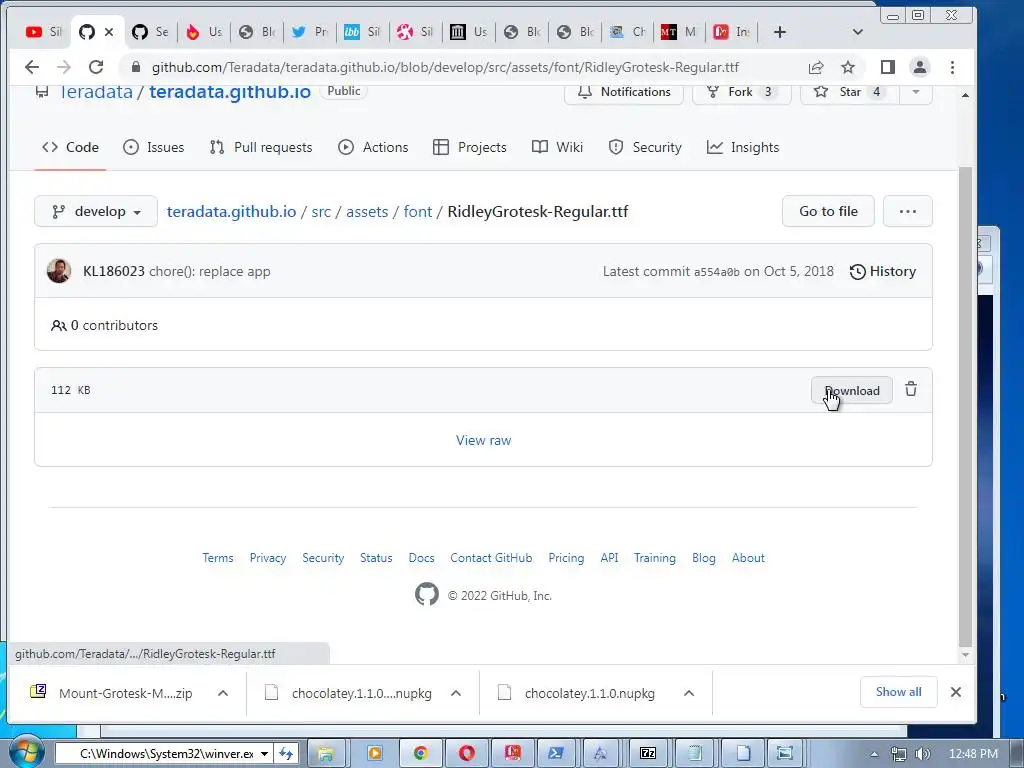The height and width of the screenshot is (768, 1024).
Task: Show hidden system tray icons
Action: tap(874, 754)
